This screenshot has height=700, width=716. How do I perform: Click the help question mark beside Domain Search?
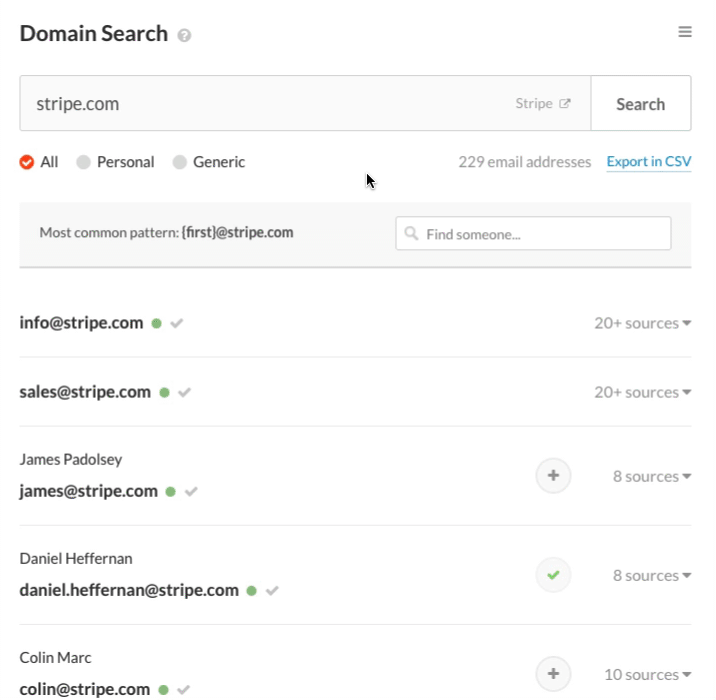(x=184, y=36)
